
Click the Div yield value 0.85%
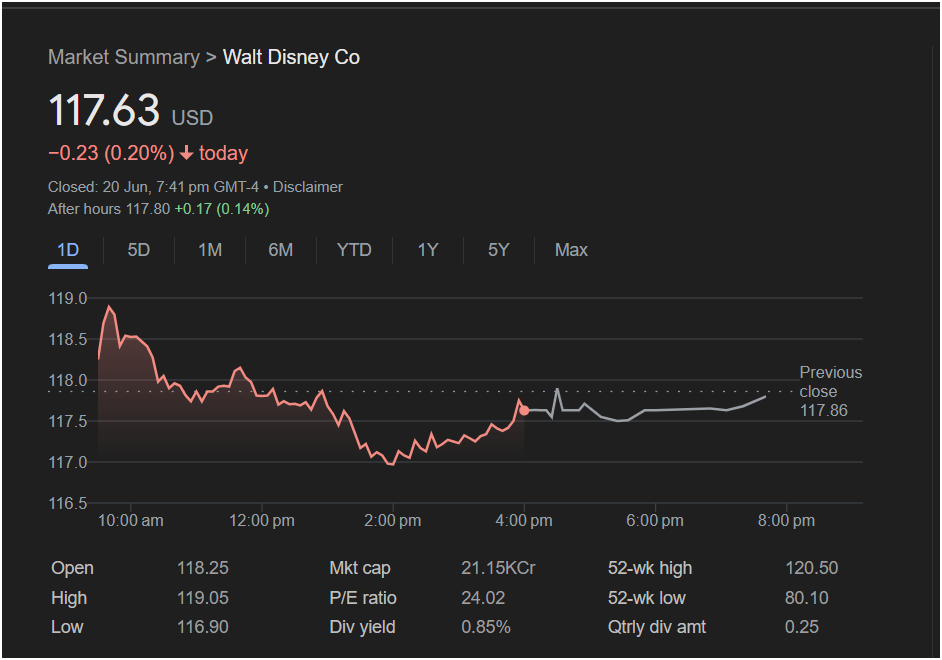pyautogui.click(x=485, y=627)
